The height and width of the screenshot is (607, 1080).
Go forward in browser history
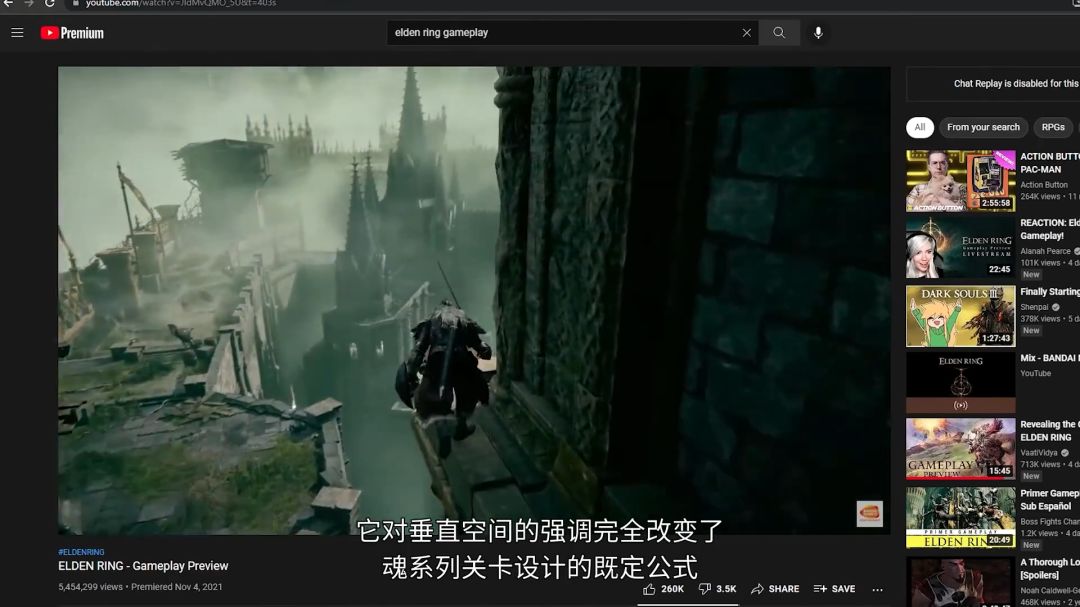(x=29, y=3)
